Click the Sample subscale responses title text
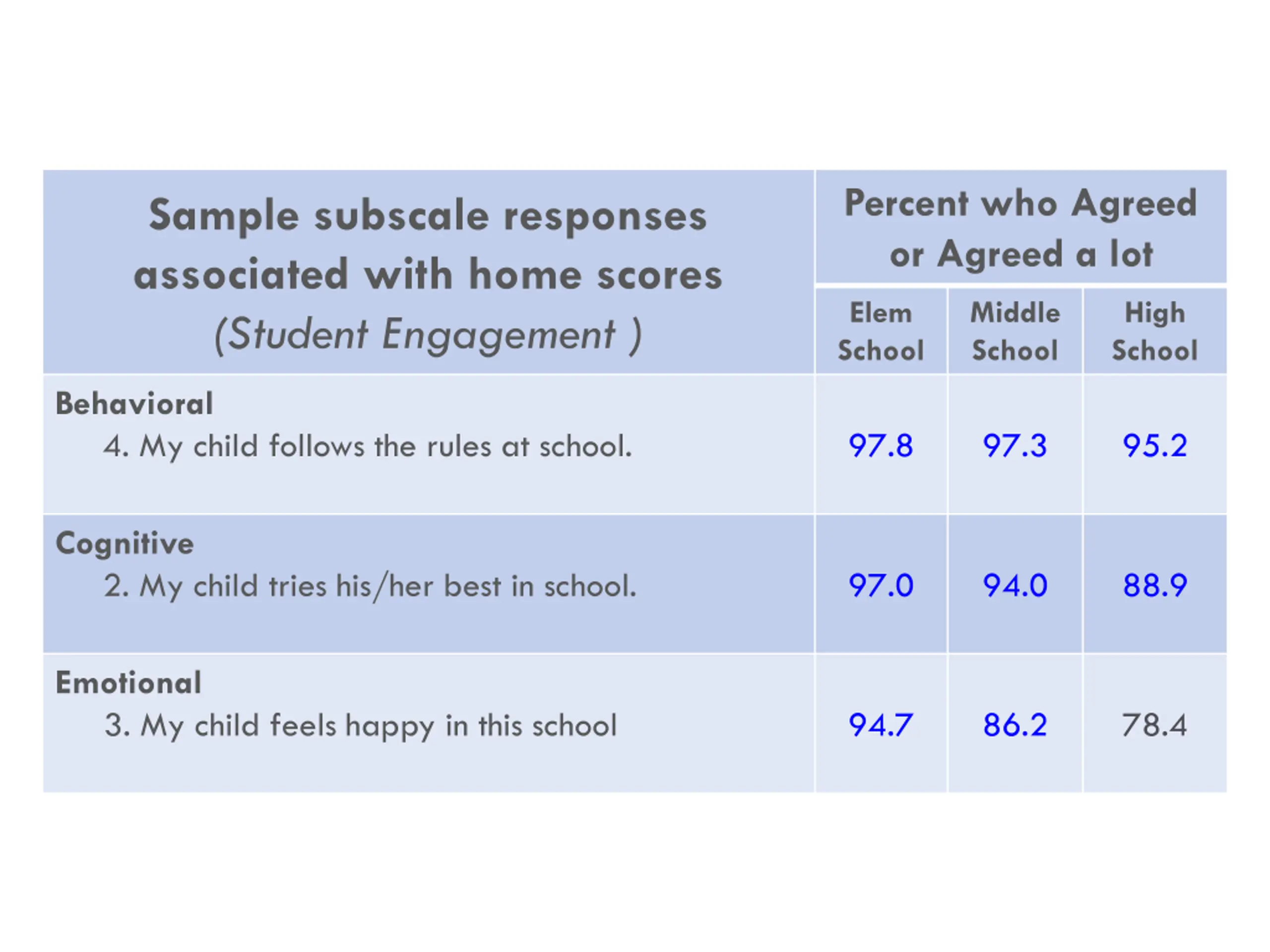 pyautogui.click(x=428, y=244)
